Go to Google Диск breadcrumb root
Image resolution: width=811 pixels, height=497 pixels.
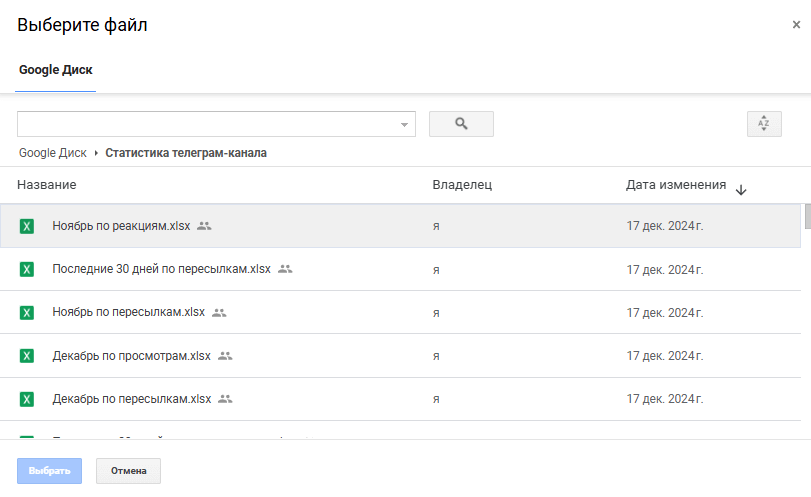(x=52, y=153)
